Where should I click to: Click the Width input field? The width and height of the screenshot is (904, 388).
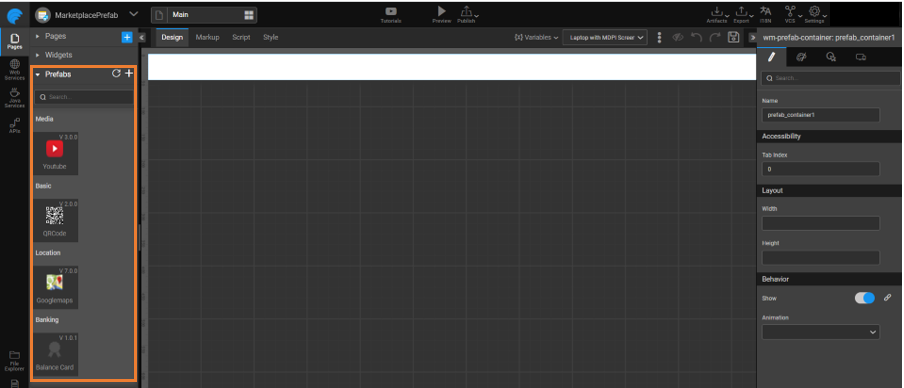[x=820, y=224]
